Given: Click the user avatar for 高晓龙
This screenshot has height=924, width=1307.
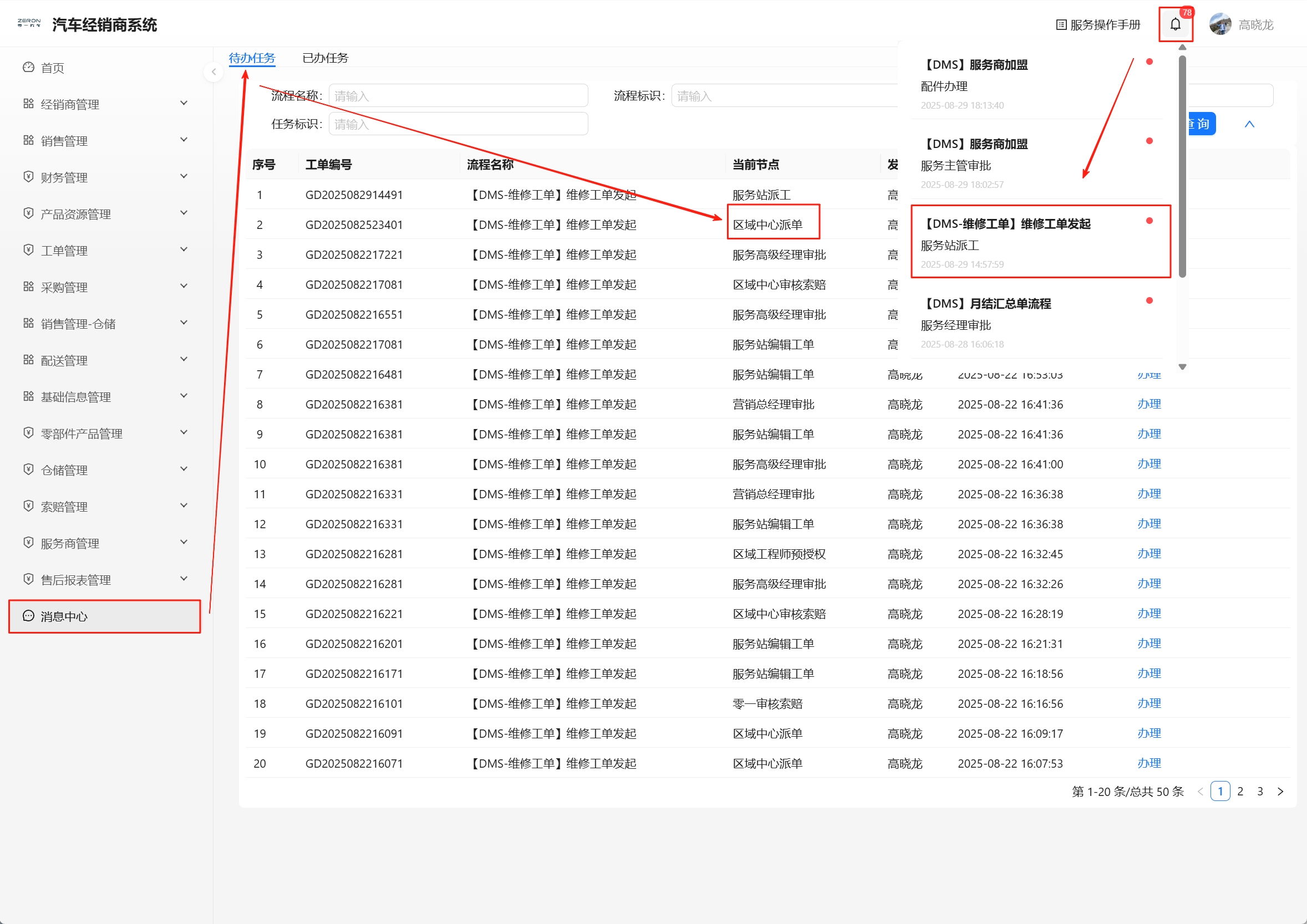Looking at the screenshot, I should coord(1220,24).
